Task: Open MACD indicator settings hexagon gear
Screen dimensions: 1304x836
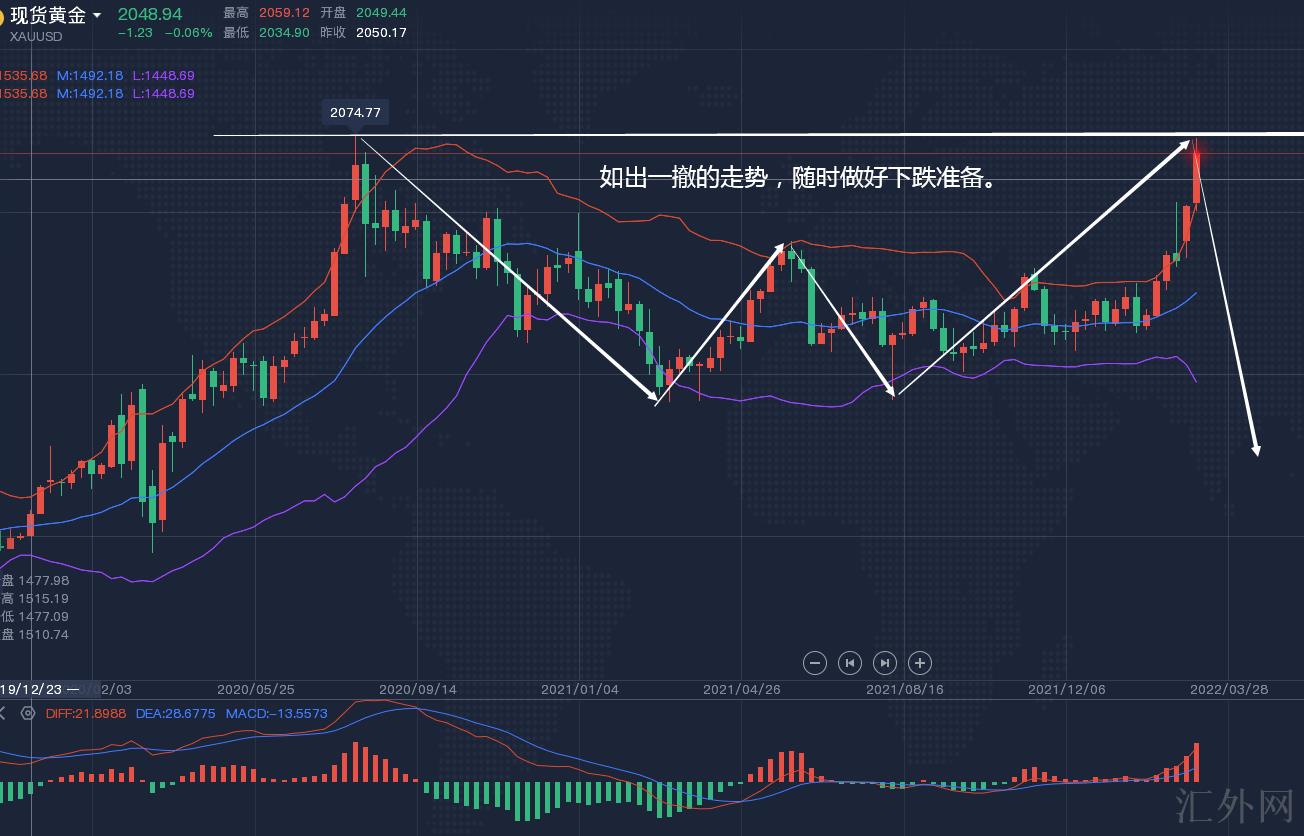Action: (28, 713)
